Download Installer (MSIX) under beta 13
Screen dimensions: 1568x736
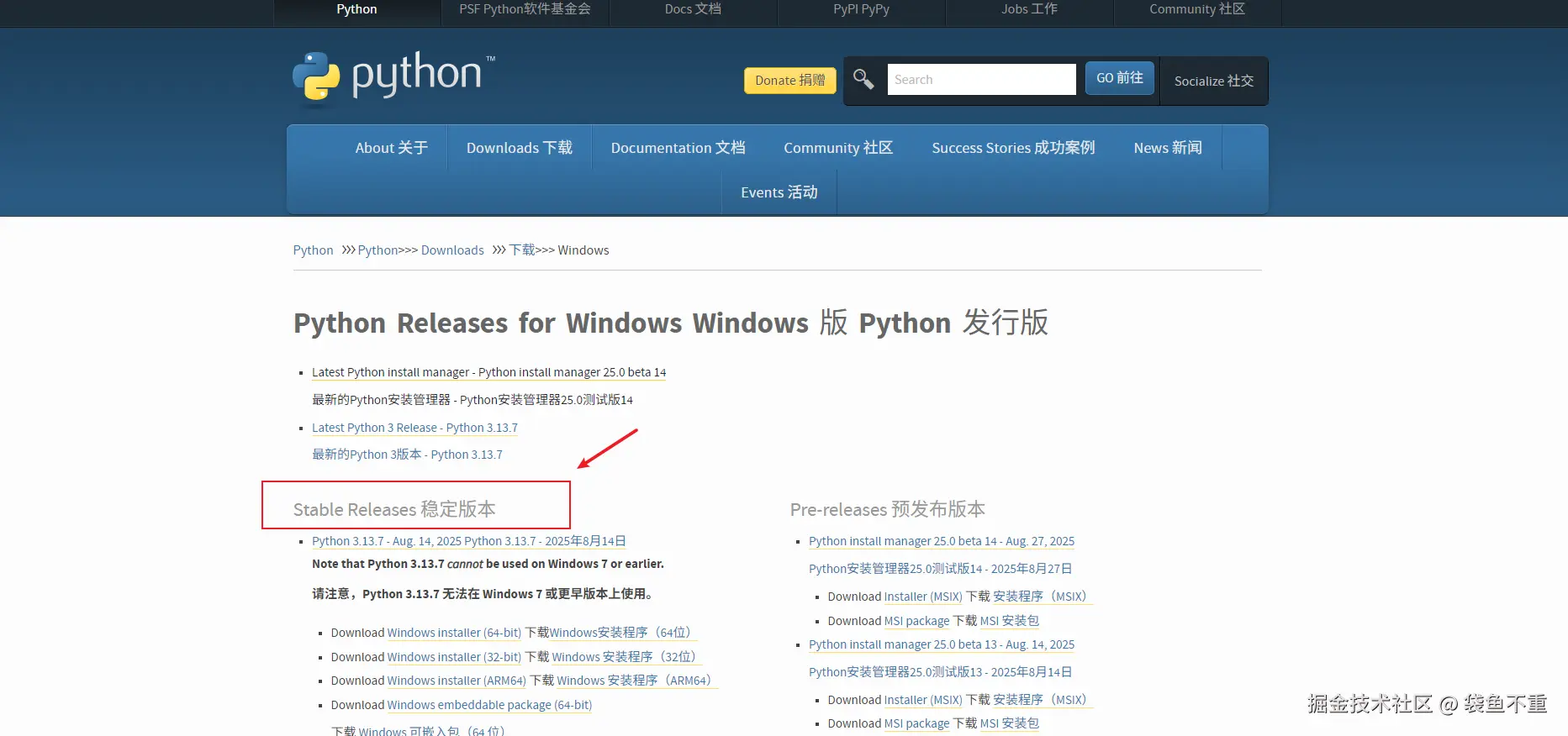click(923, 700)
